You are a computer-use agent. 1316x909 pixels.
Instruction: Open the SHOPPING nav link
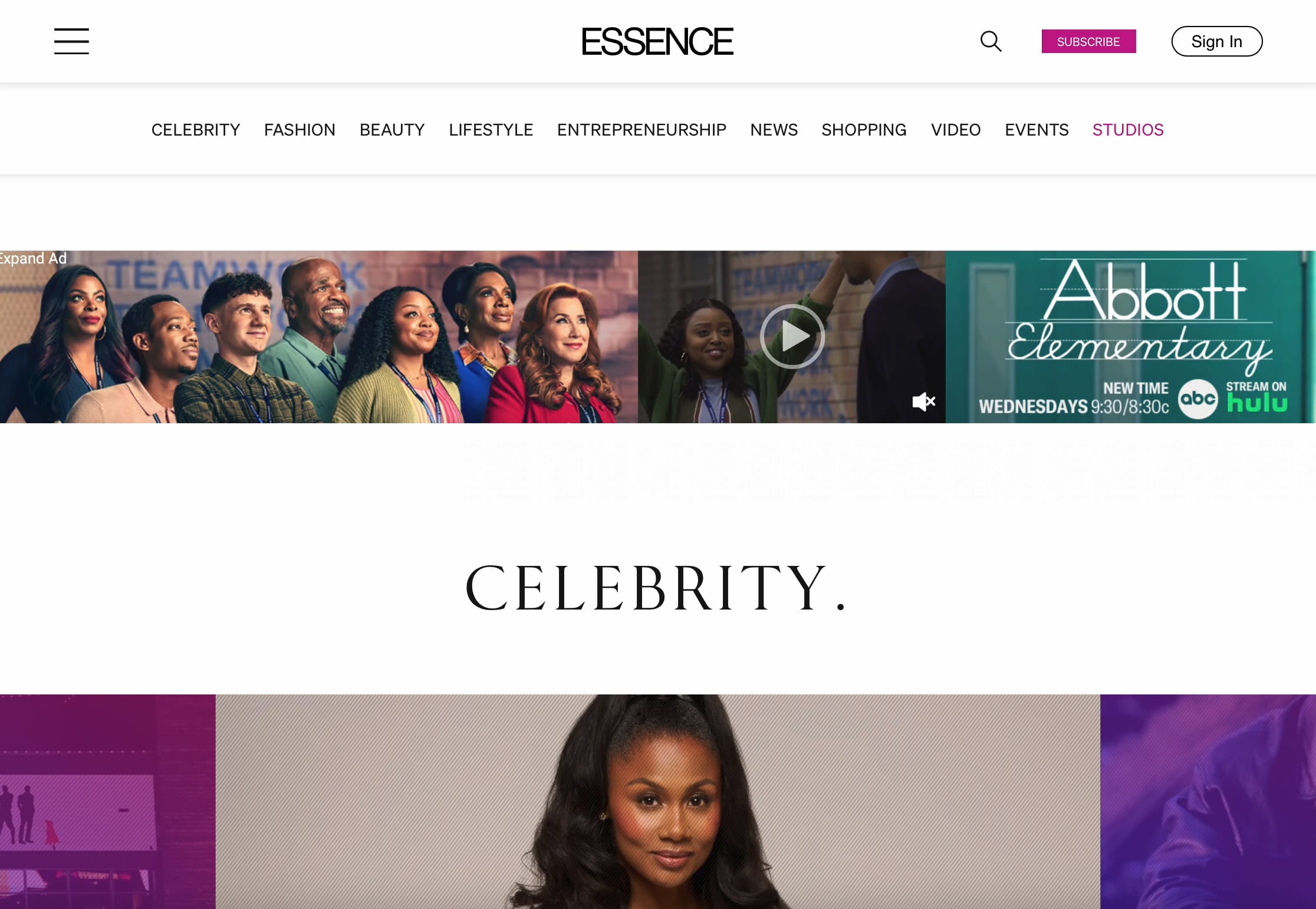click(x=864, y=130)
